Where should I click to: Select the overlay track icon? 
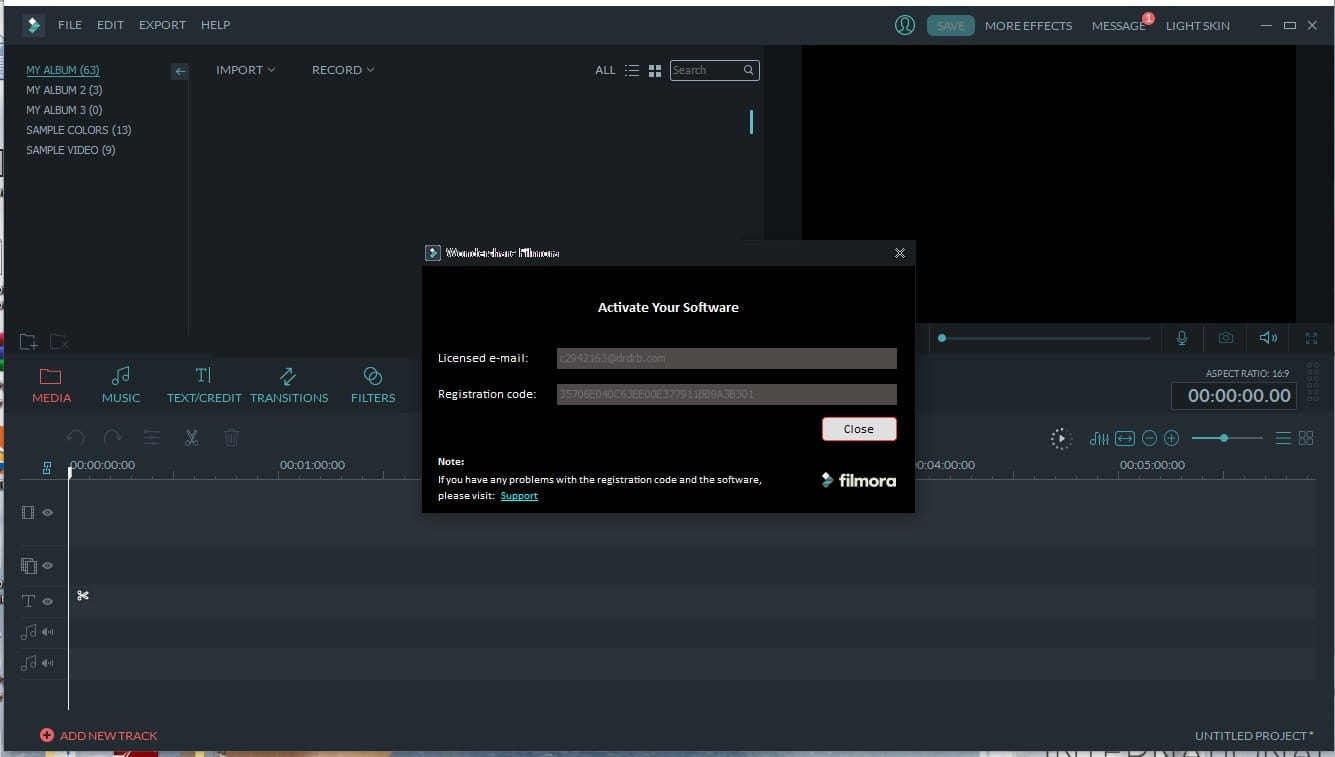[28, 565]
